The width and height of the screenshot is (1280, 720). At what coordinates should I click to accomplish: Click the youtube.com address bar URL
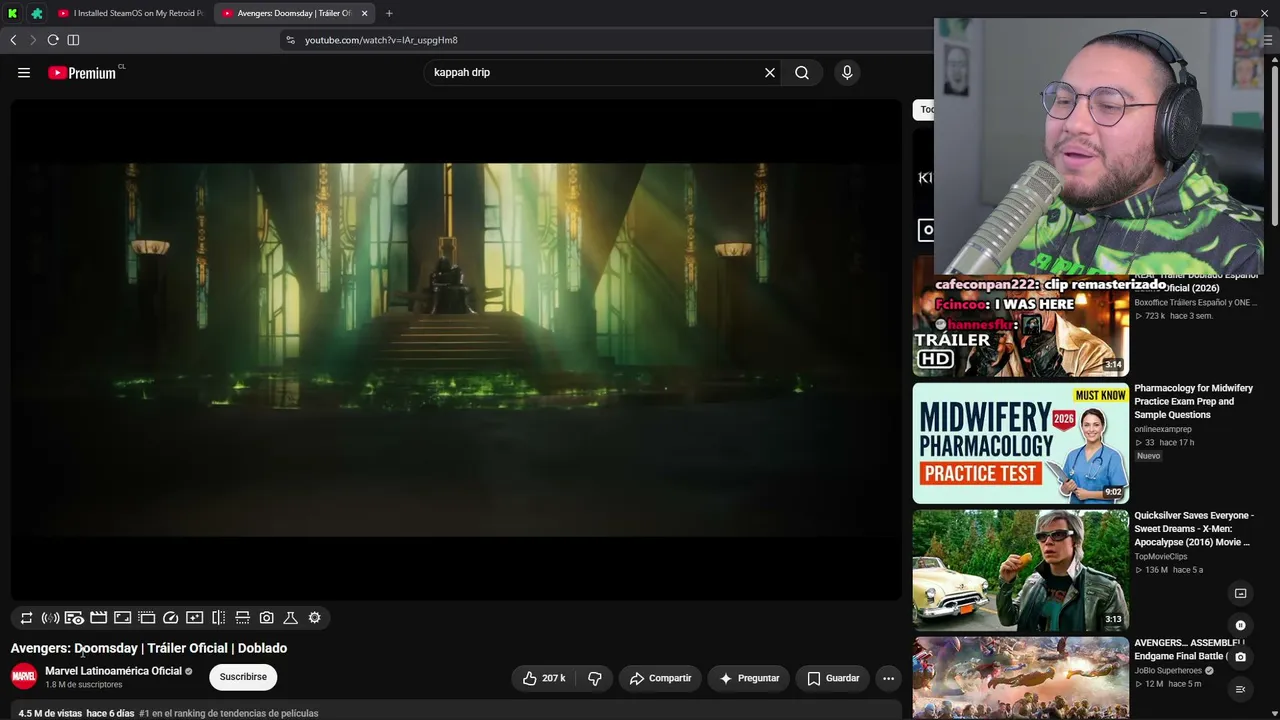coord(381,40)
